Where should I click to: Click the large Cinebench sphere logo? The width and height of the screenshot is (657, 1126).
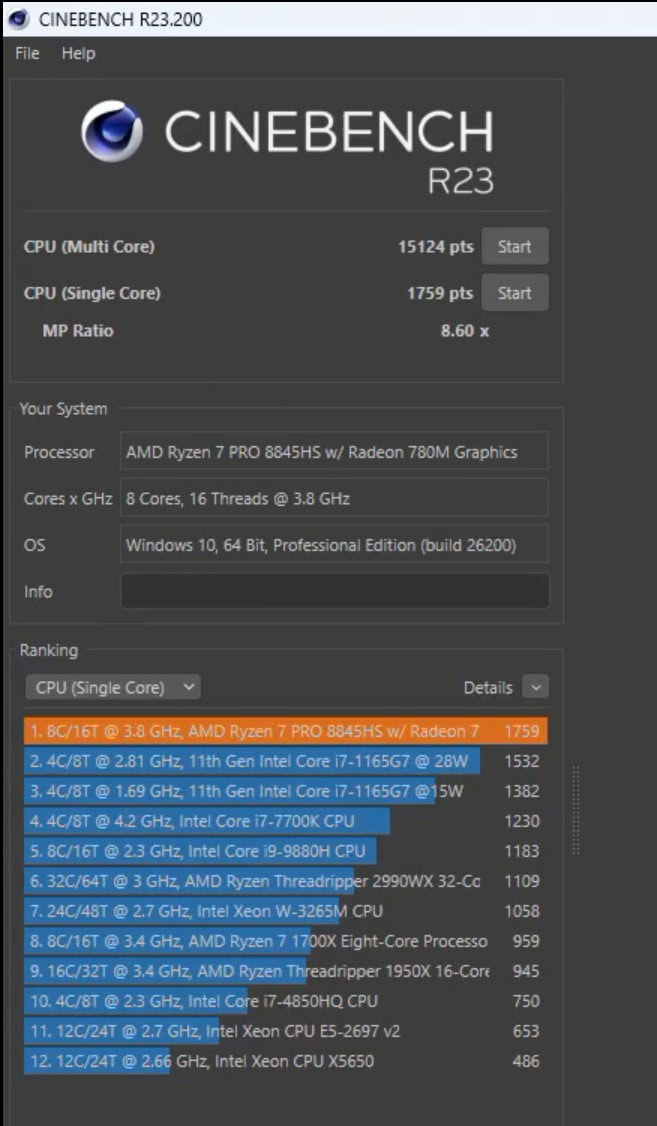(111, 131)
